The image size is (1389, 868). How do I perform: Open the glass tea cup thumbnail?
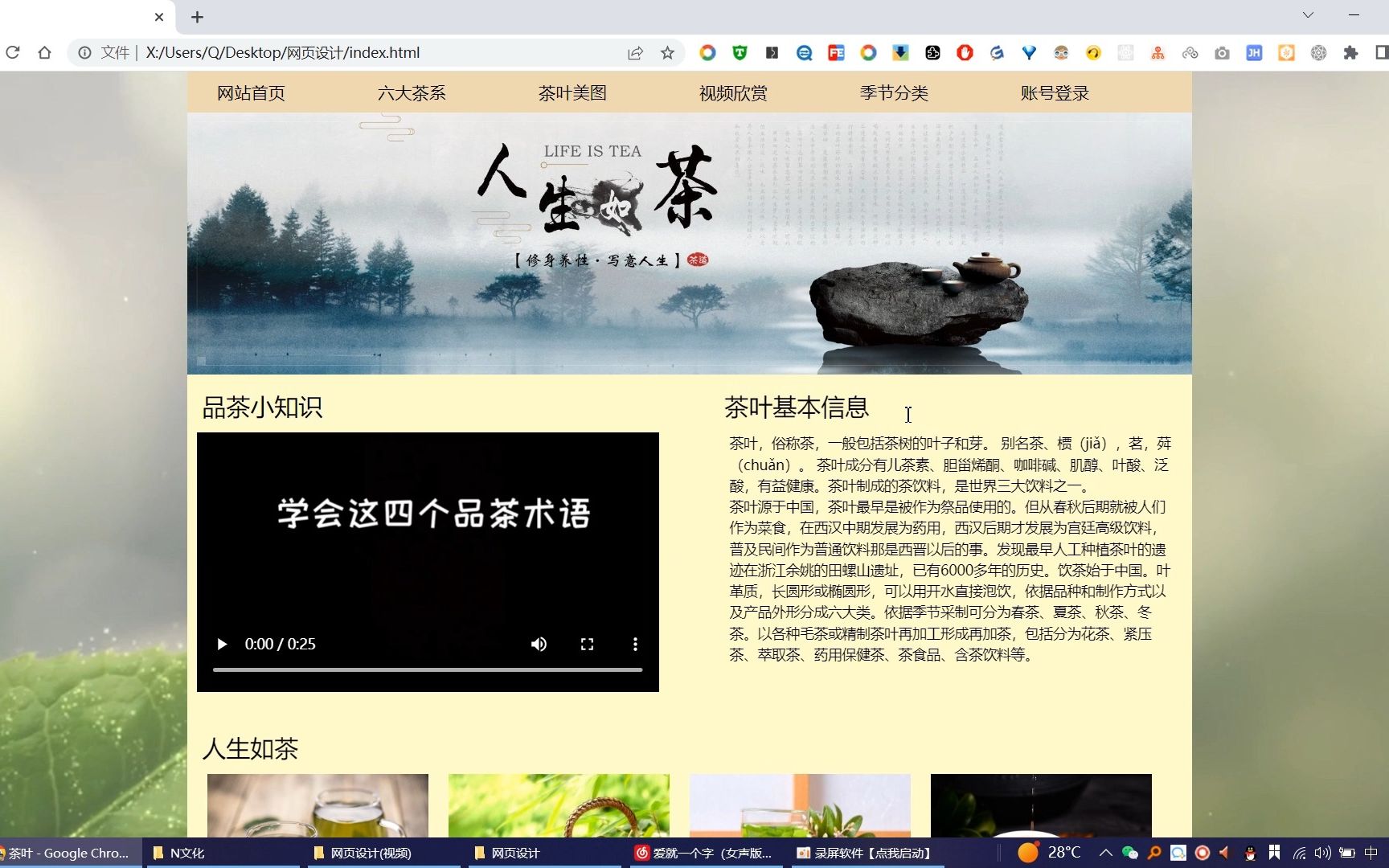pyautogui.click(x=318, y=805)
